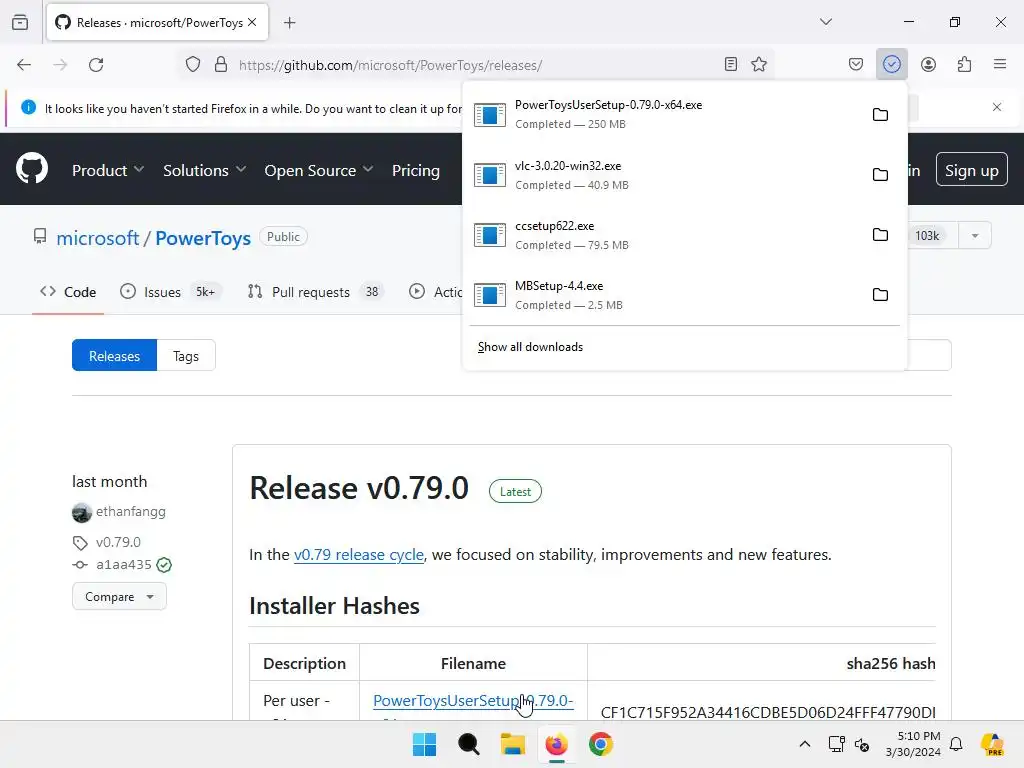Image resolution: width=1024 pixels, height=768 pixels.
Task: Open MBSetup-4.4.exe from downloads list
Action: (x=663, y=295)
